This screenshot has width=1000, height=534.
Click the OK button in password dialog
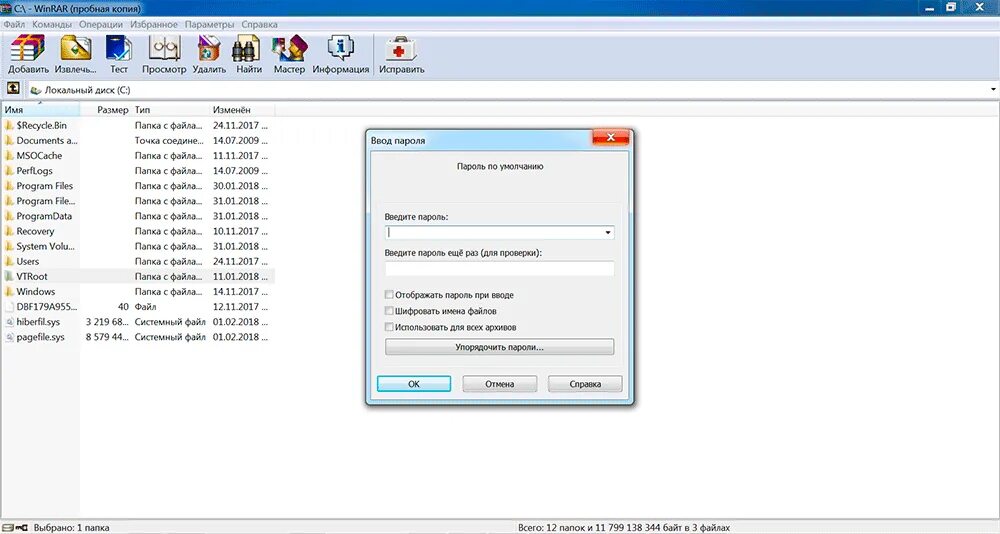[414, 383]
